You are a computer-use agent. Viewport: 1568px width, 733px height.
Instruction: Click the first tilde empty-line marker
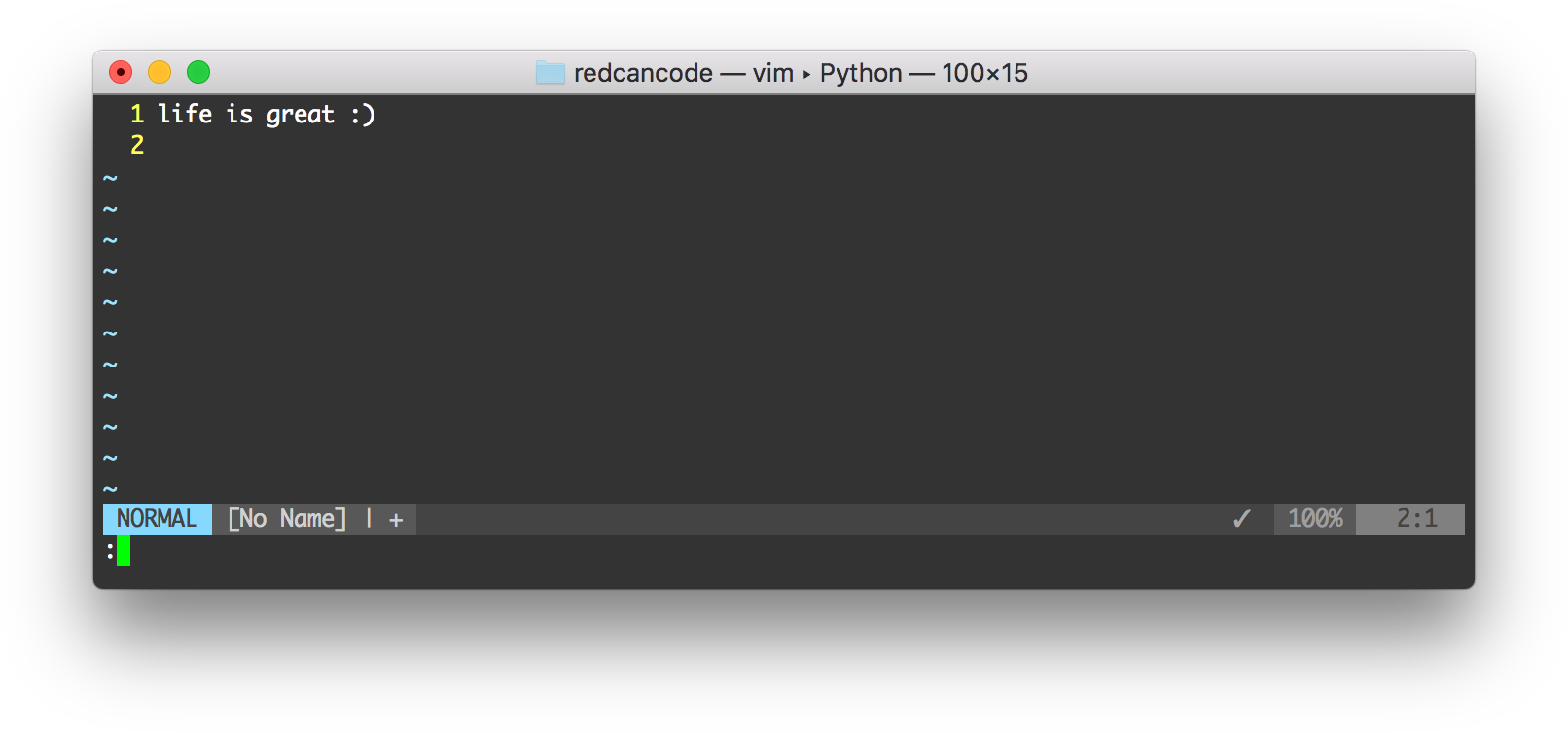pyautogui.click(x=110, y=178)
